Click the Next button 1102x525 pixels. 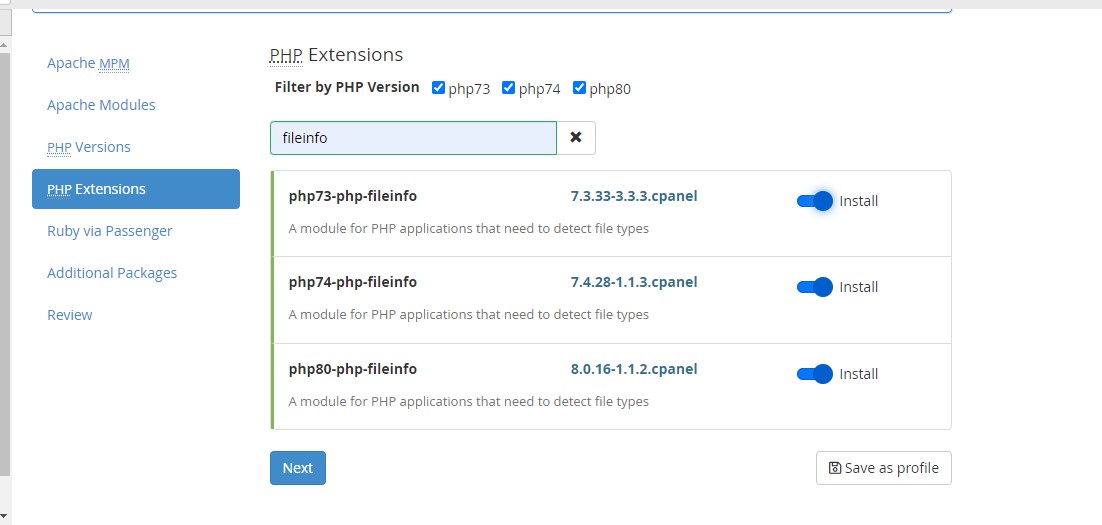(x=298, y=468)
